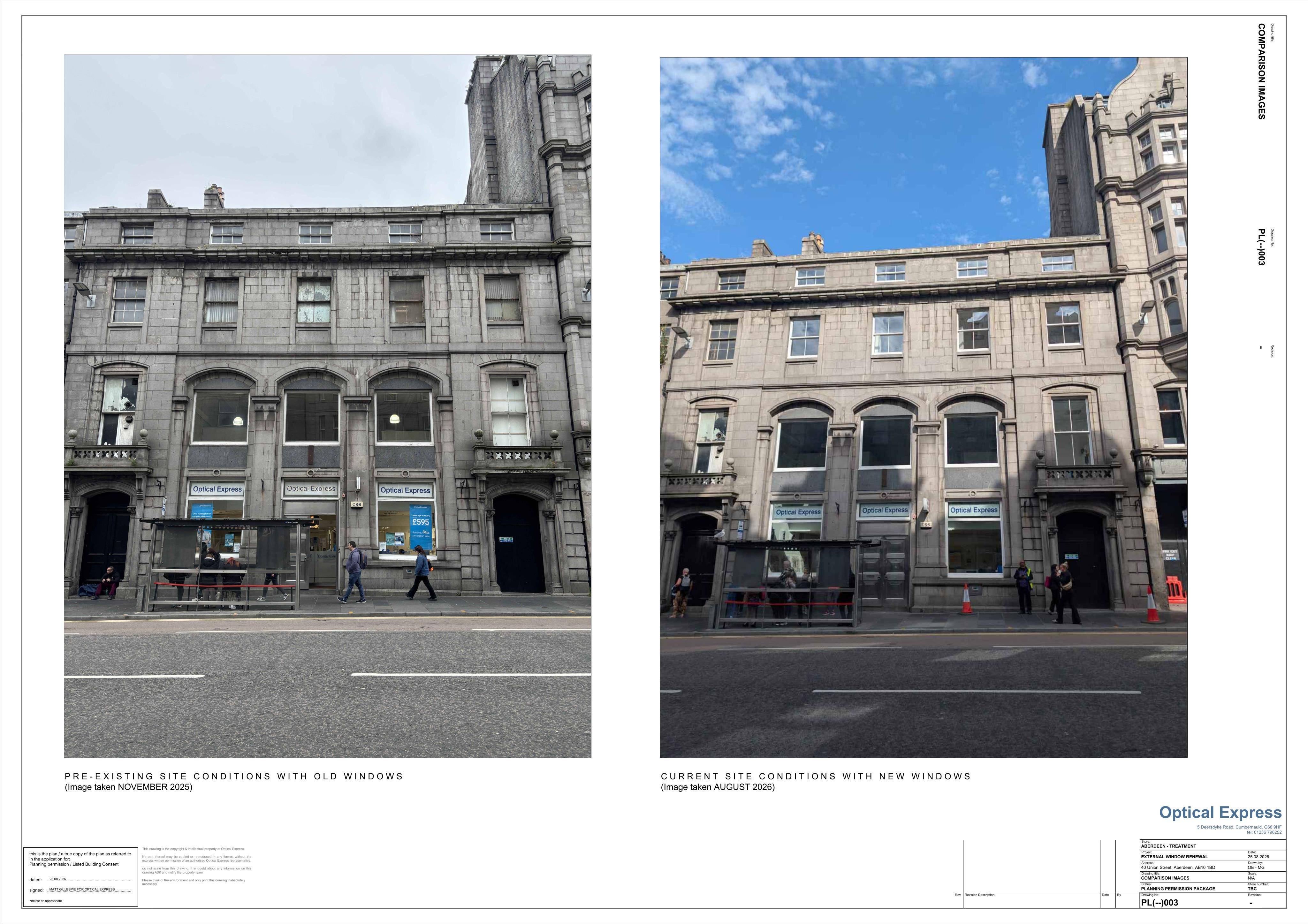The image size is (1308, 924).
Task: Click the 'By' column header in revision table
Action: [1119, 895]
